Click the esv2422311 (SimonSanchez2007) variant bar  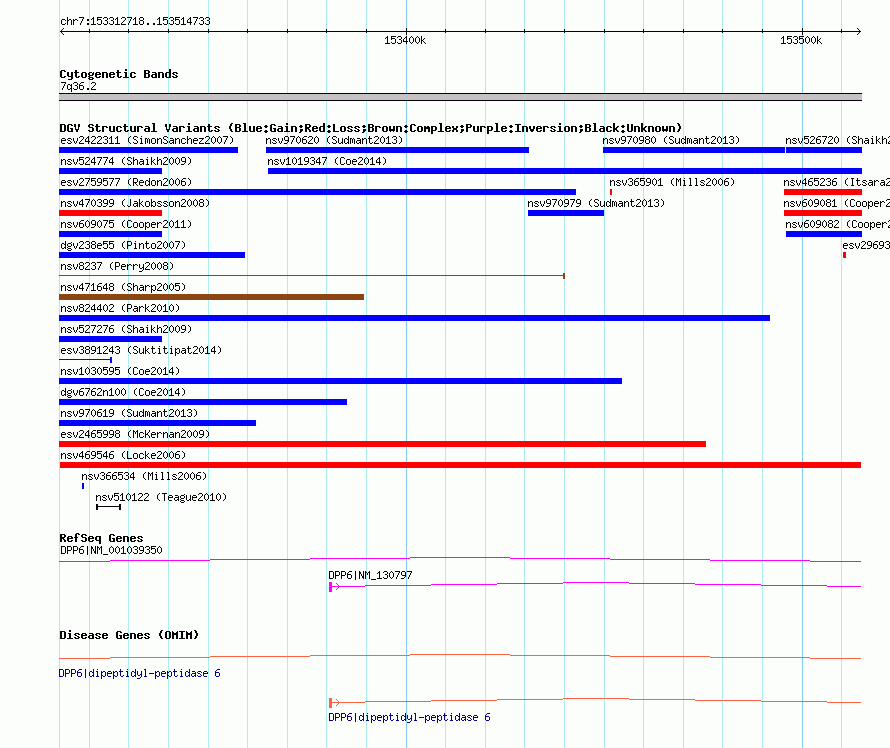(148, 150)
